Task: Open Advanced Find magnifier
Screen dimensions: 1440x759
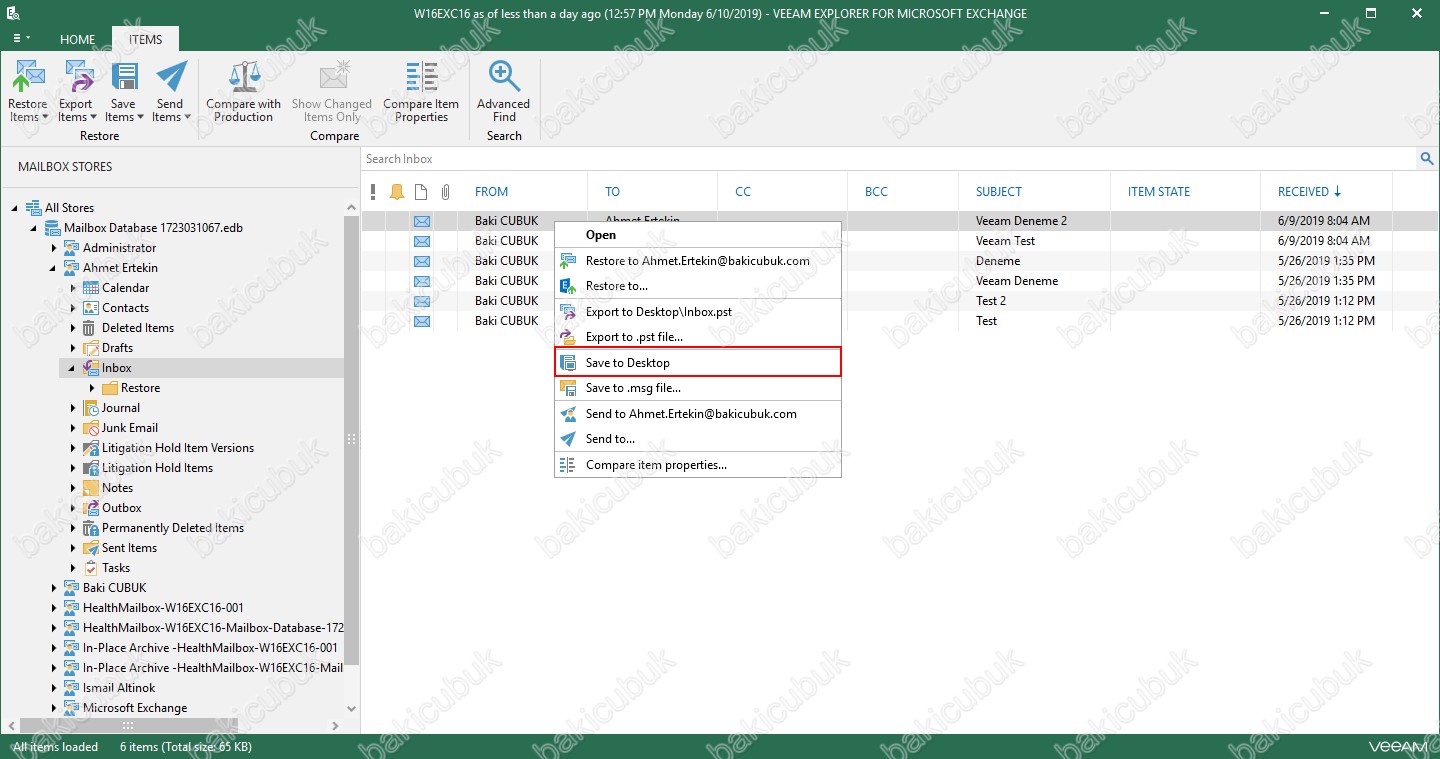Action: (x=504, y=77)
